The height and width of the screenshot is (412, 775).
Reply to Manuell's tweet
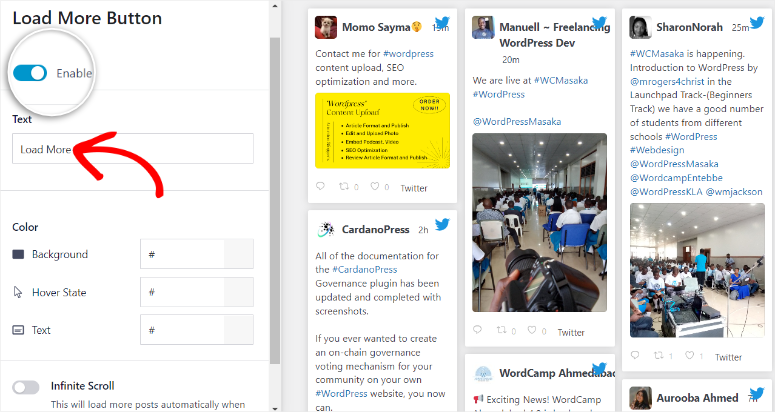pos(477,330)
